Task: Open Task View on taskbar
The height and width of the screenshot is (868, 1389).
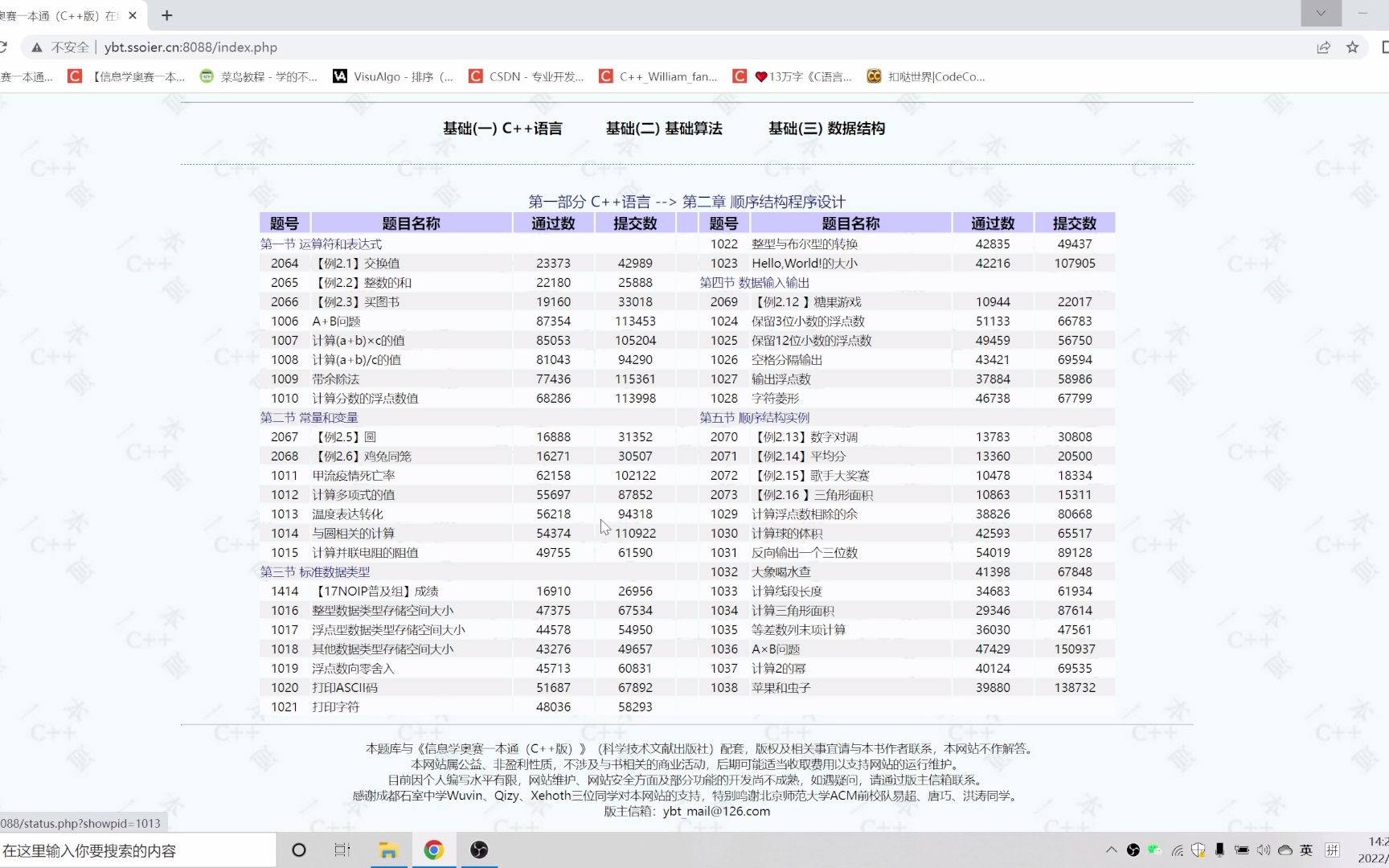Action: click(x=342, y=850)
